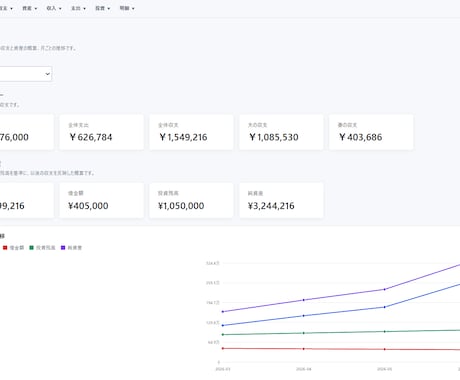Open the 支出 navigation dropdown menu

click(x=78, y=8)
